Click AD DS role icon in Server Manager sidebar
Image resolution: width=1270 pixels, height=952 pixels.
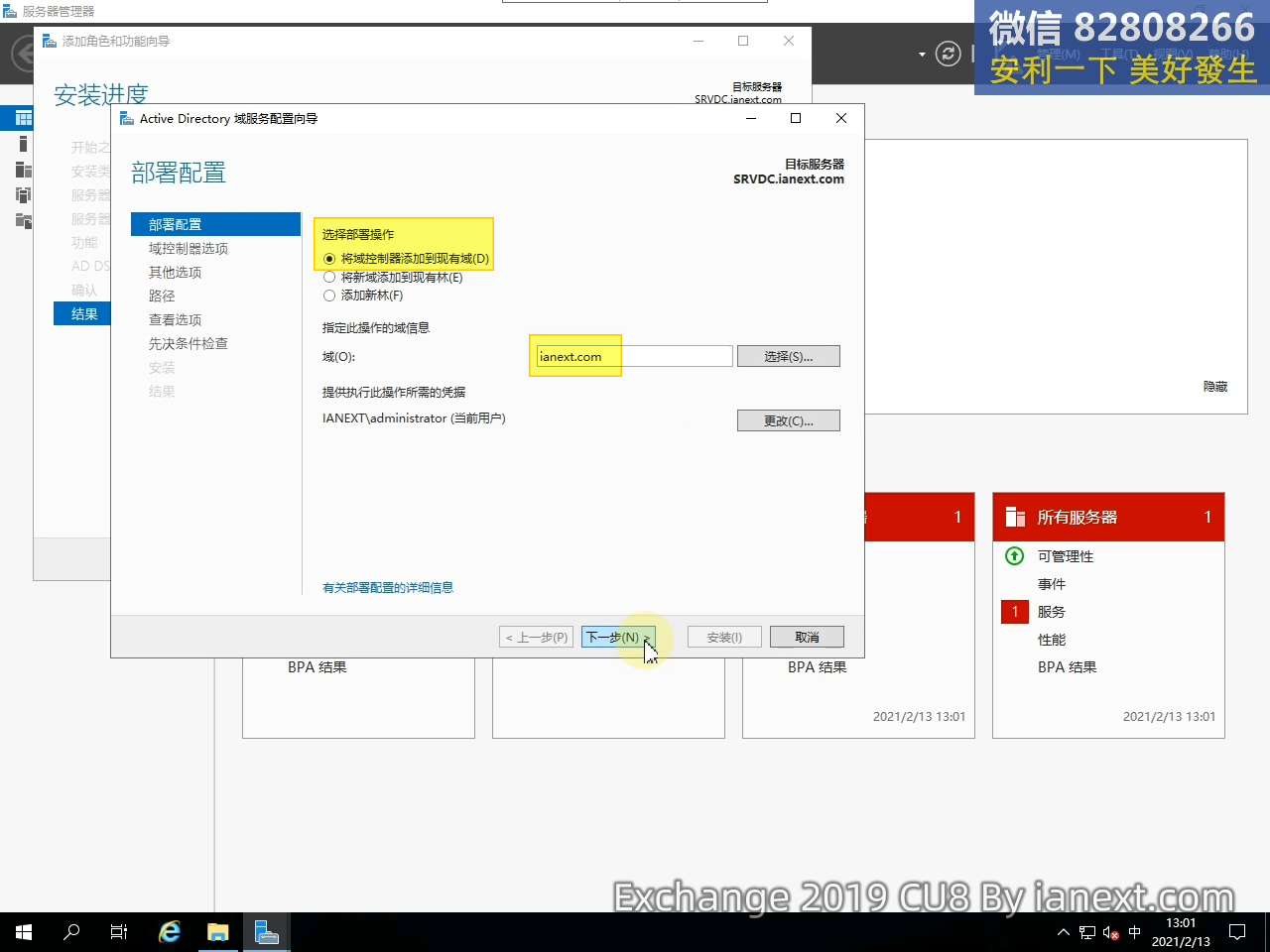point(24,195)
